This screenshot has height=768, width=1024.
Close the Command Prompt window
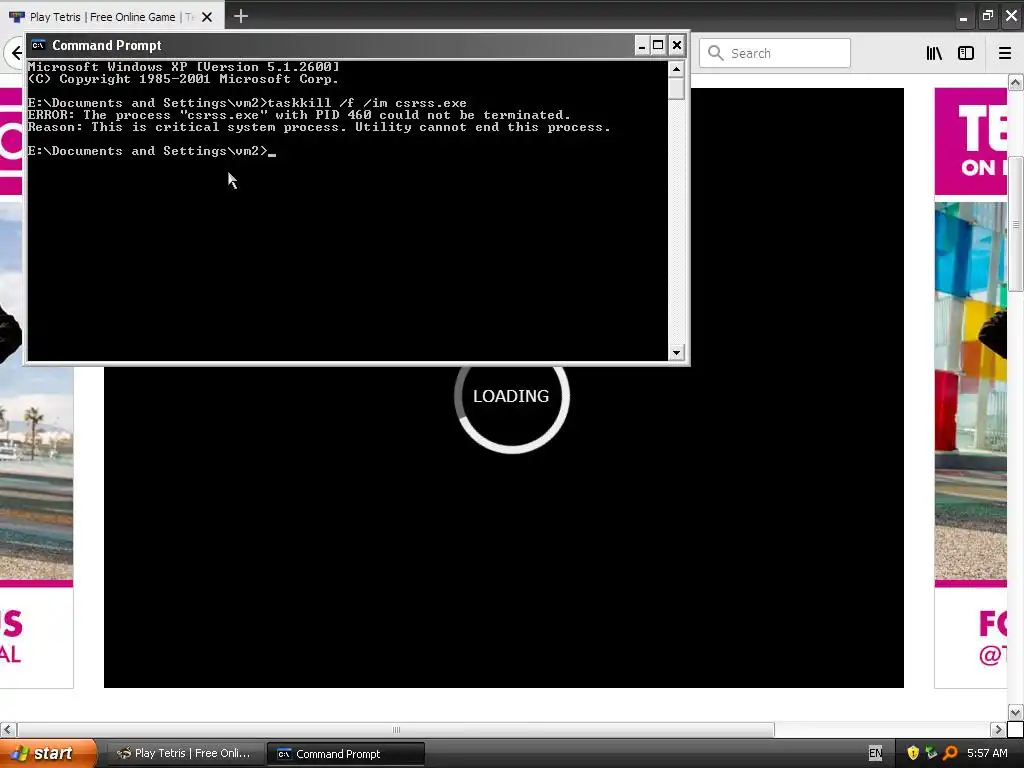click(677, 45)
